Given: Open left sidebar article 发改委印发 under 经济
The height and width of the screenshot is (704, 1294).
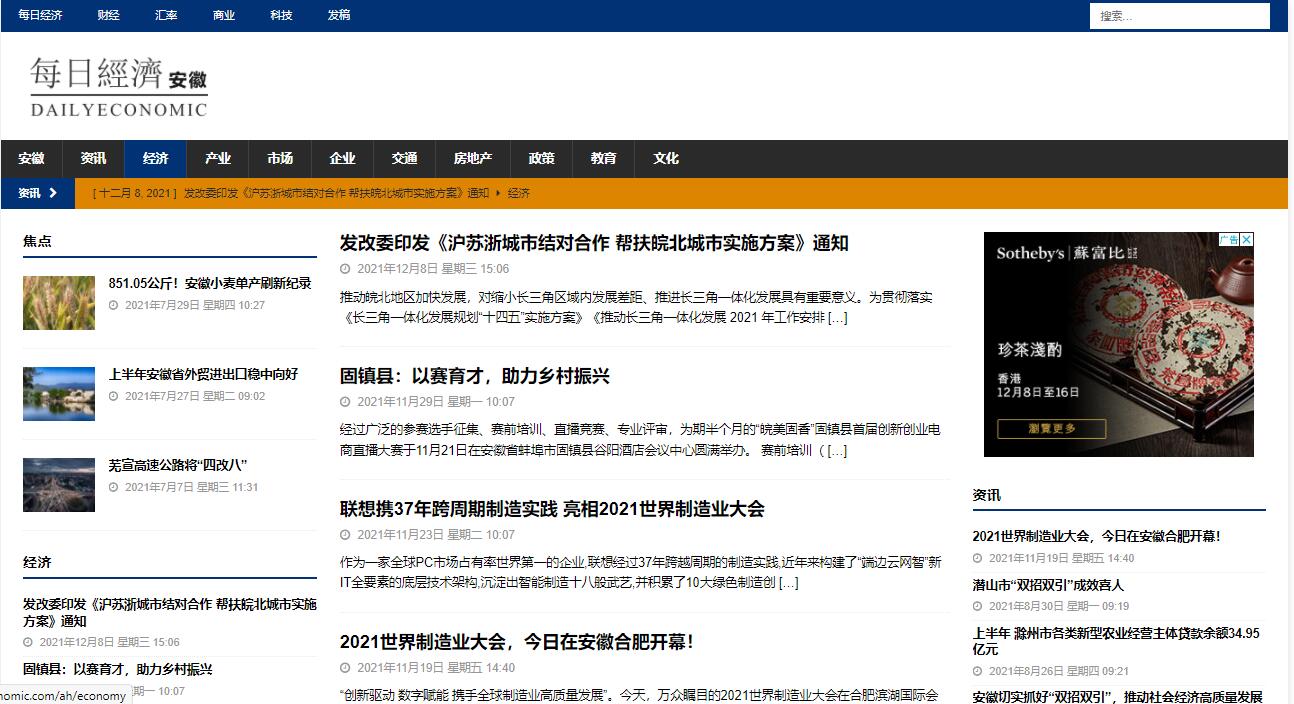Looking at the screenshot, I should 170,613.
